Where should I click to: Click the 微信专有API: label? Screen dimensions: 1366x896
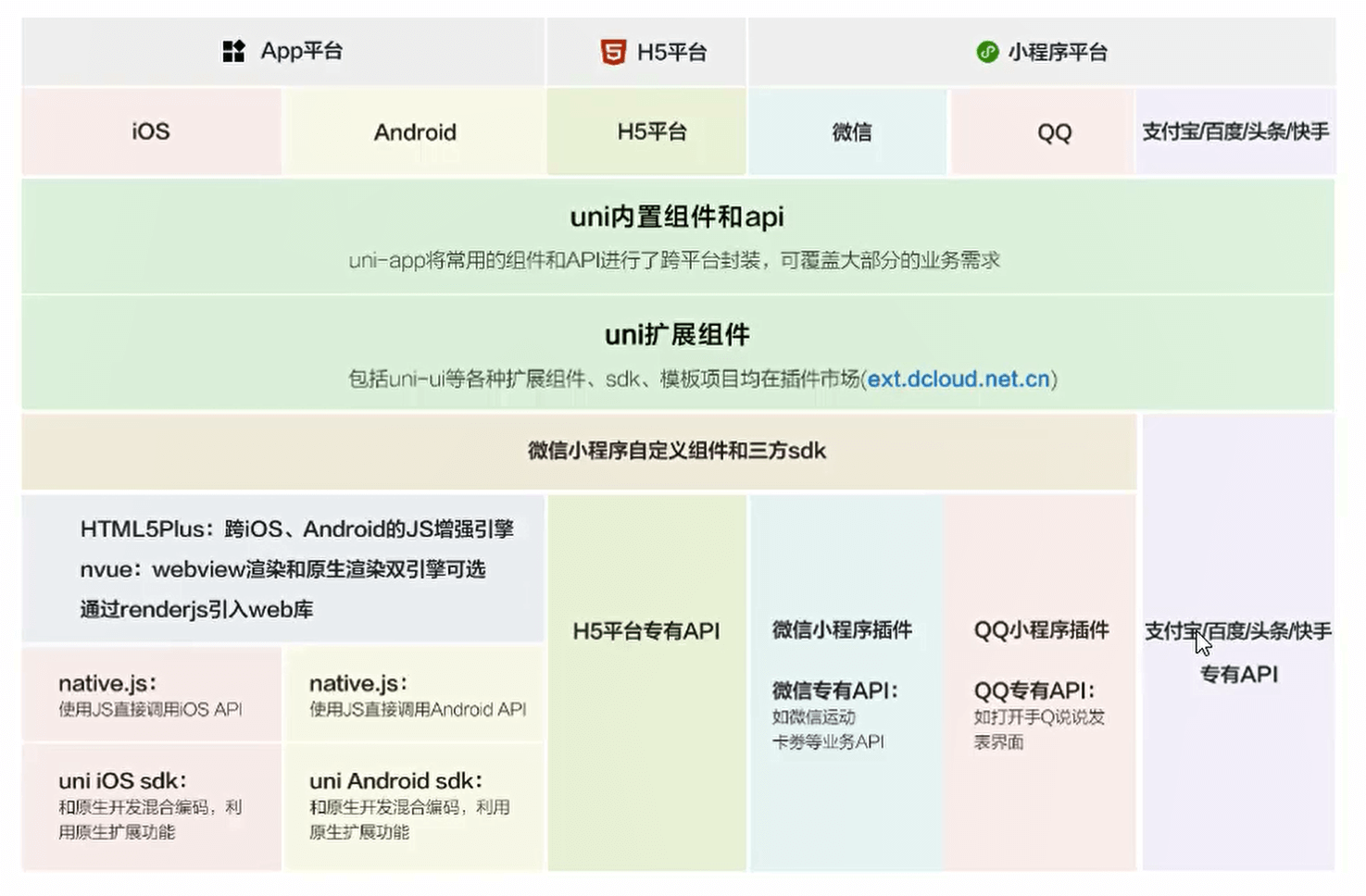tap(834, 691)
